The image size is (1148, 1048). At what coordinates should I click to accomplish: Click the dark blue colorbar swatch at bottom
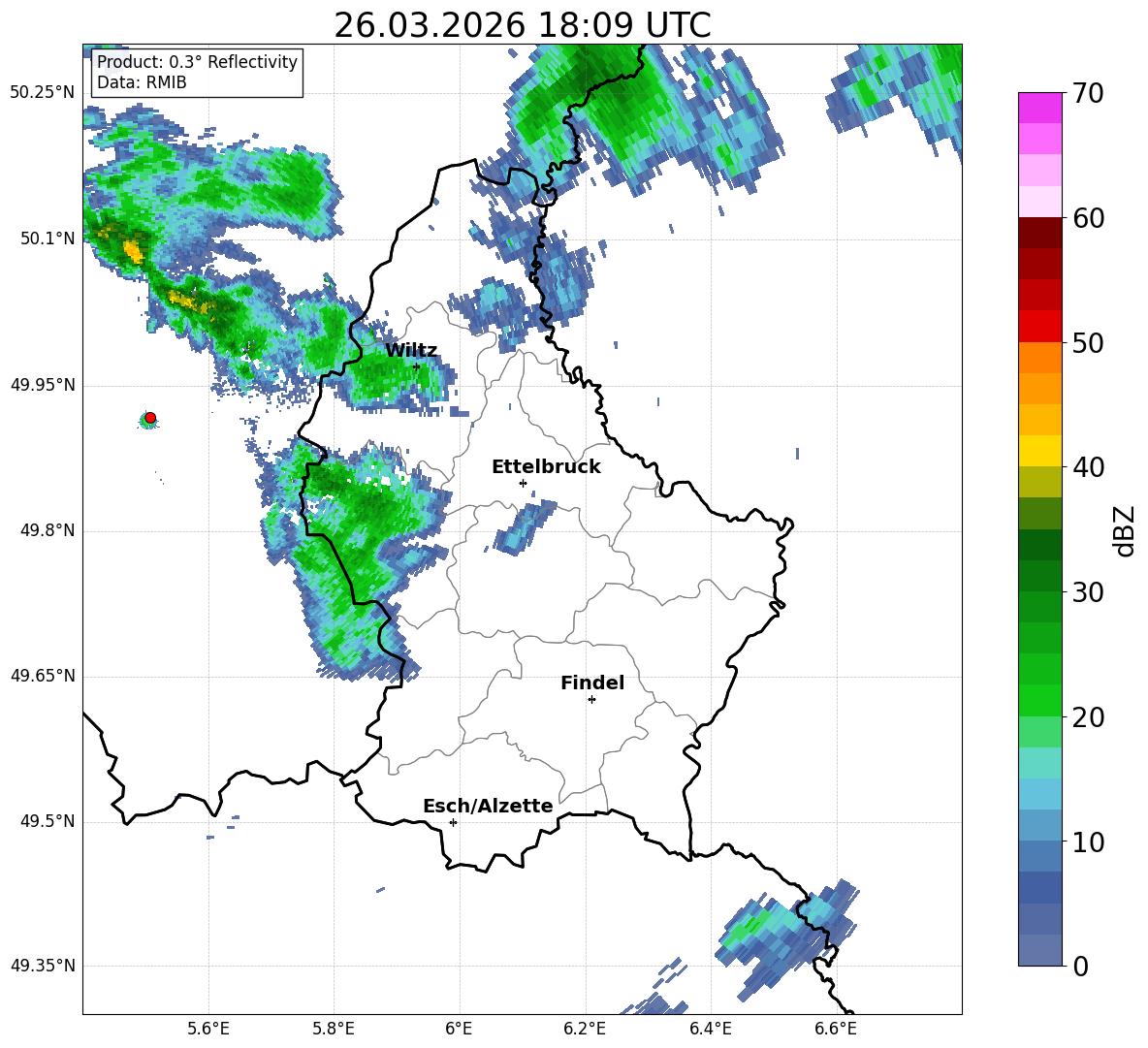click(x=1039, y=950)
